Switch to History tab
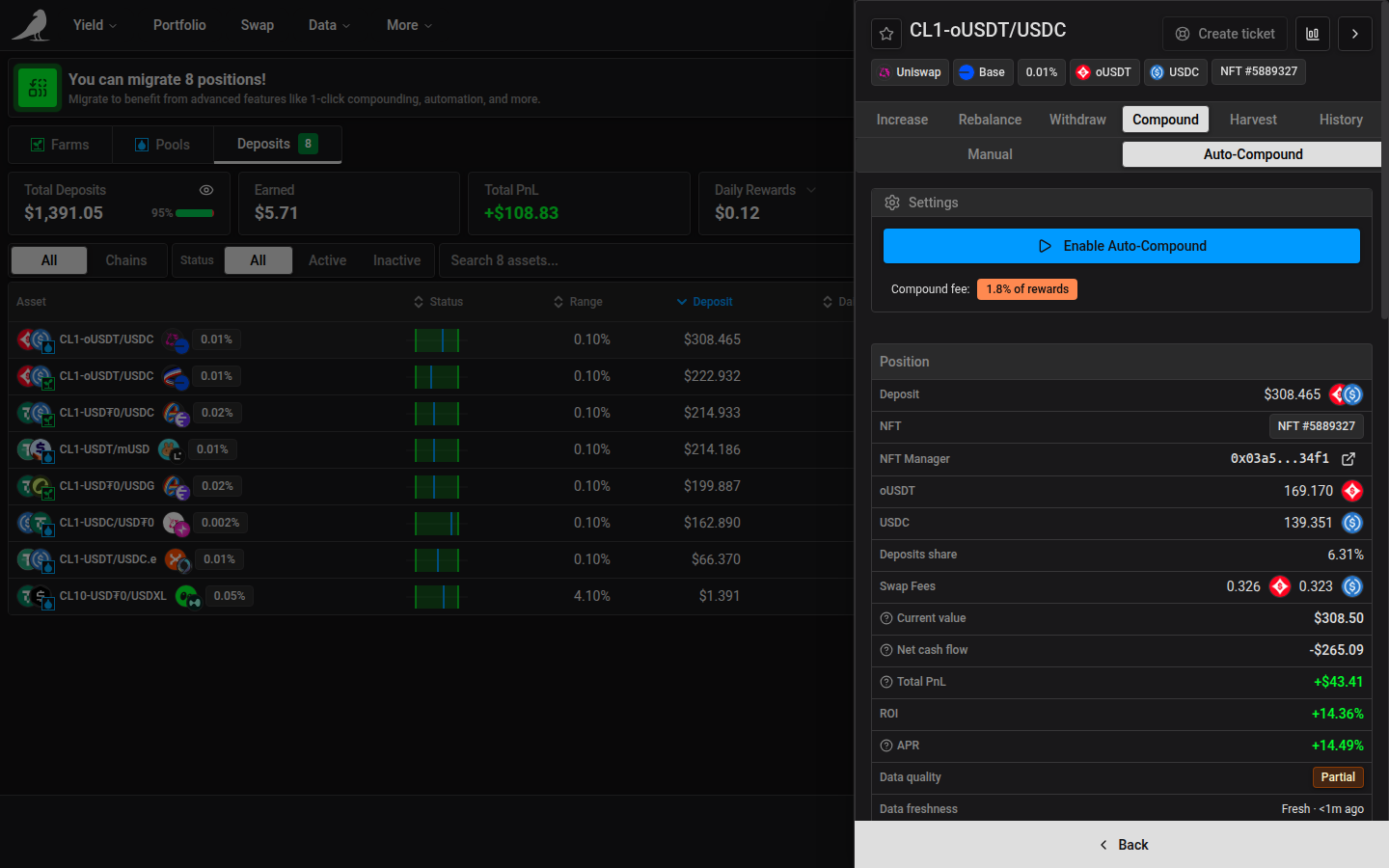The height and width of the screenshot is (868, 1389). tap(1341, 120)
